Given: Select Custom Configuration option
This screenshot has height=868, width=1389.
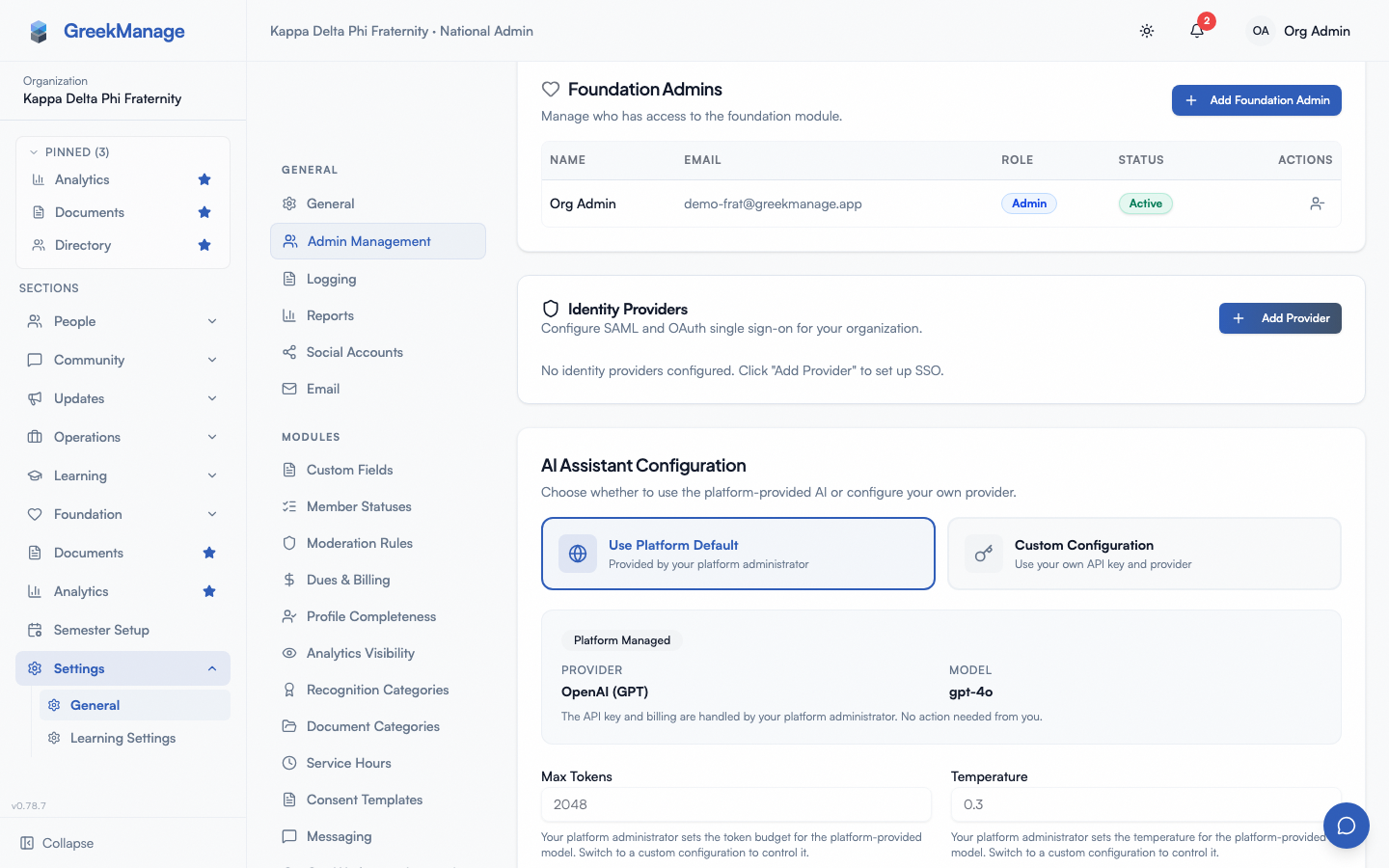Looking at the screenshot, I should [x=1144, y=554].
